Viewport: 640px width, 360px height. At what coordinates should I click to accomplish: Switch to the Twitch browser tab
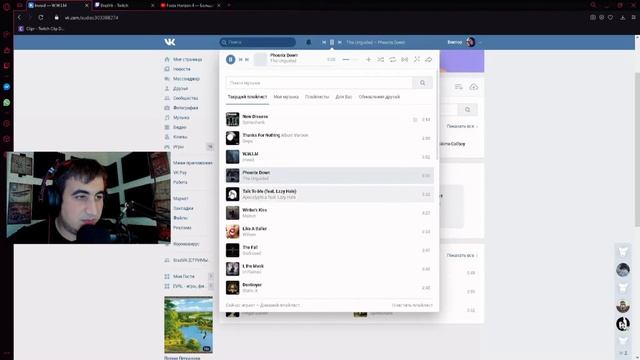point(124,5)
